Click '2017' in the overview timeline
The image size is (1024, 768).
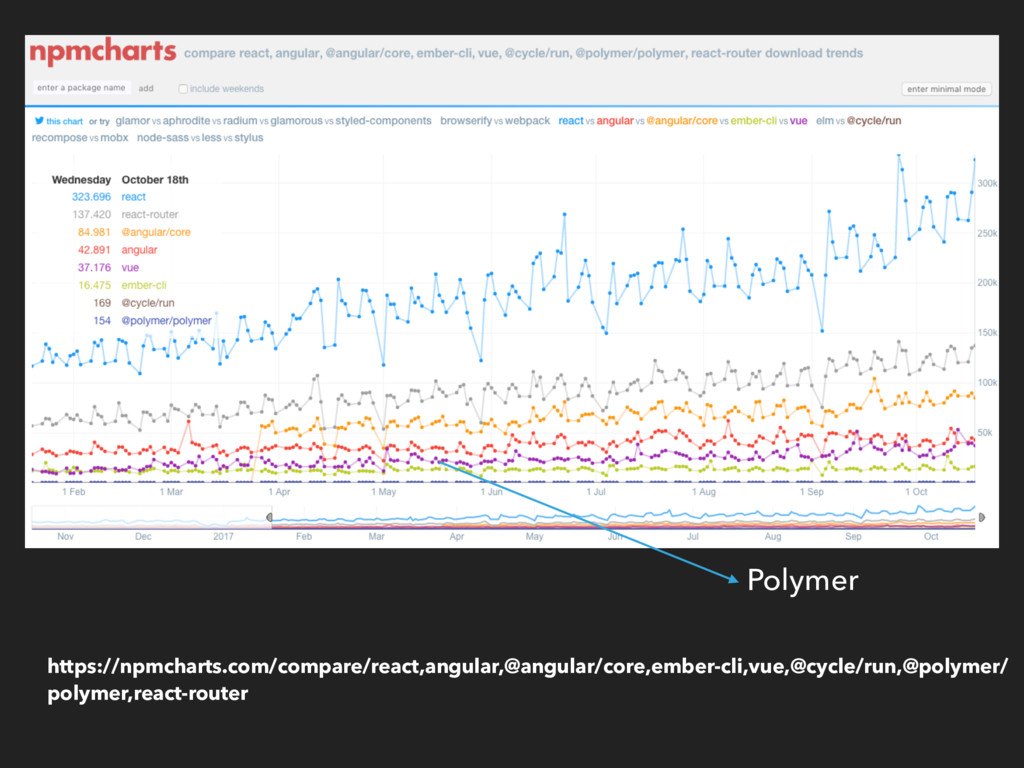pos(223,536)
